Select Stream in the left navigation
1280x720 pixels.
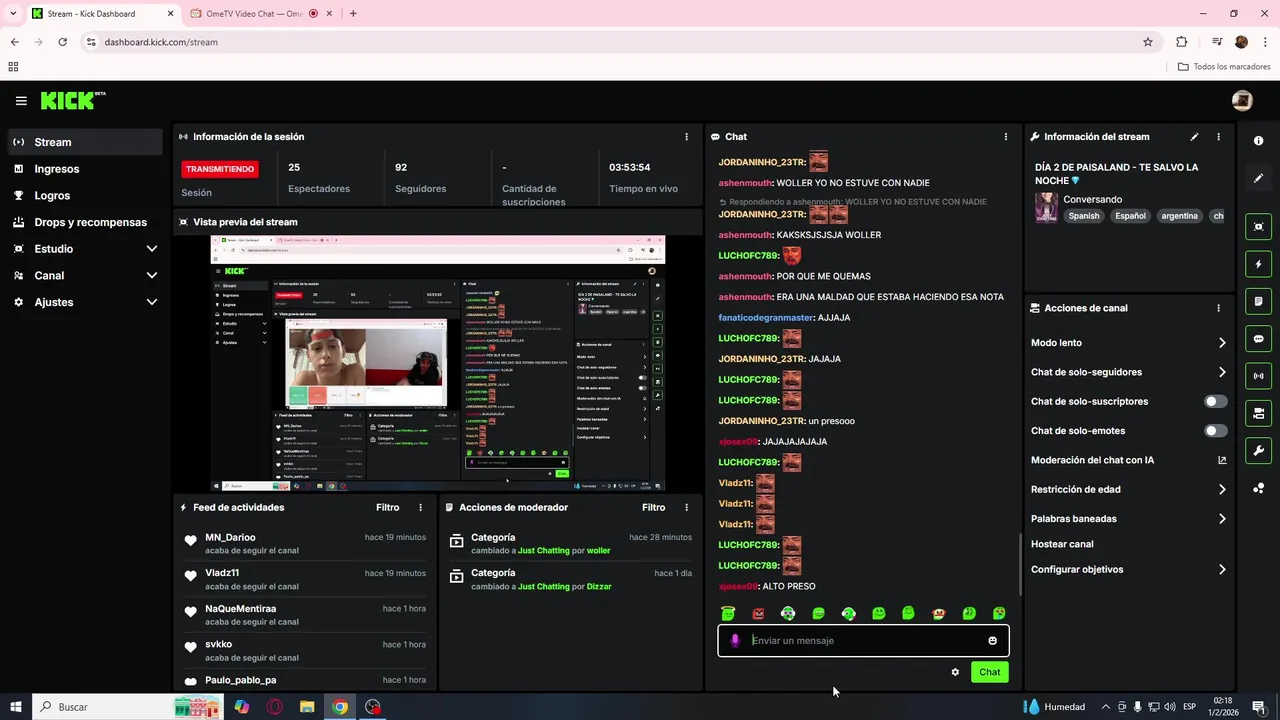(85, 142)
